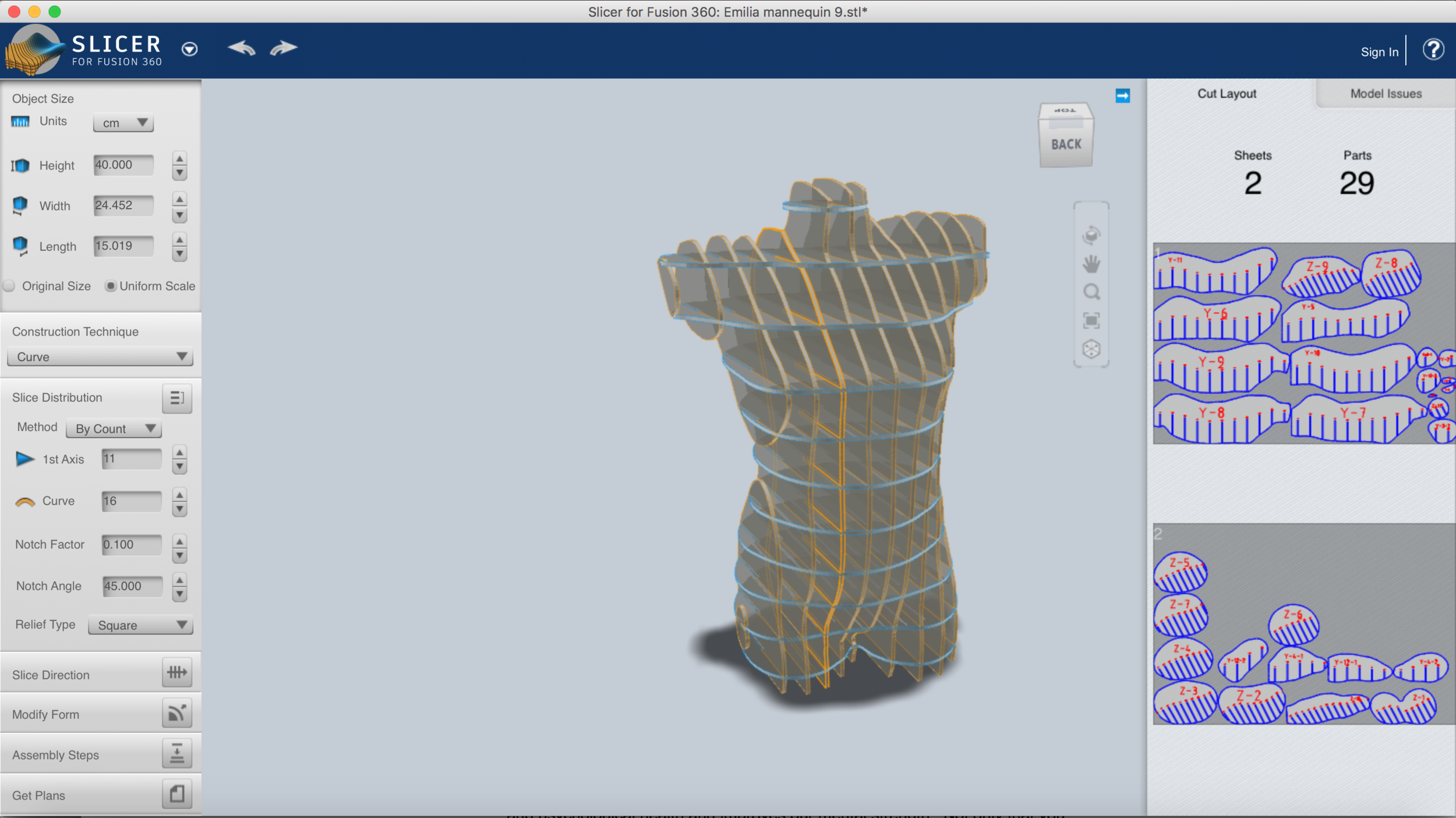Click the Undo arrow icon
Image resolution: width=1456 pixels, height=818 pixels.
click(x=242, y=48)
